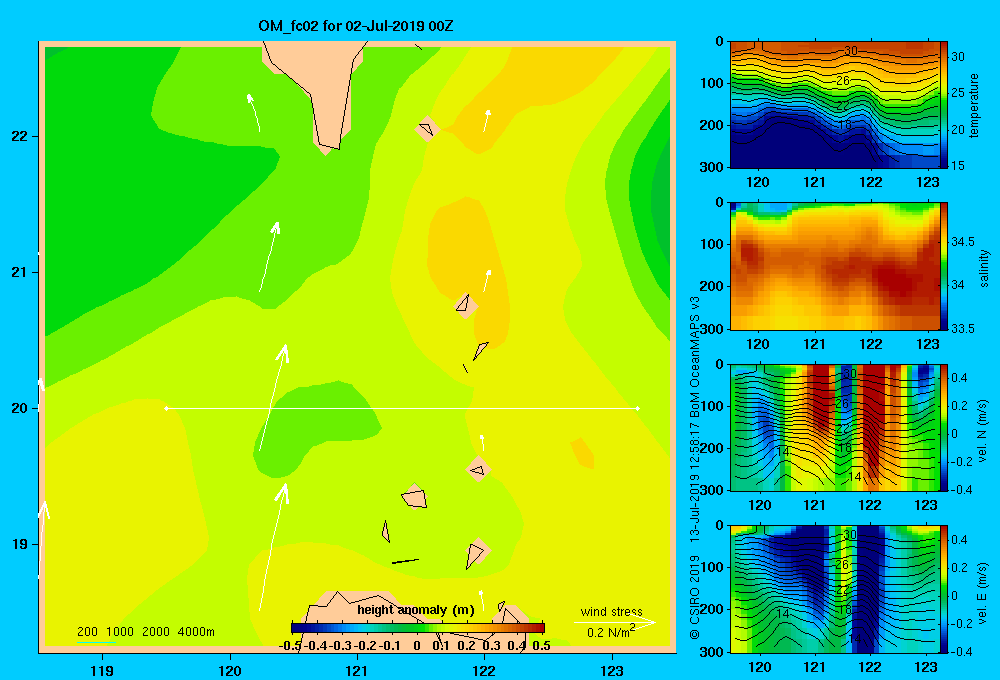Click the "height anomaly (m)" legend label
1000x680 pixels.
(416, 610)
